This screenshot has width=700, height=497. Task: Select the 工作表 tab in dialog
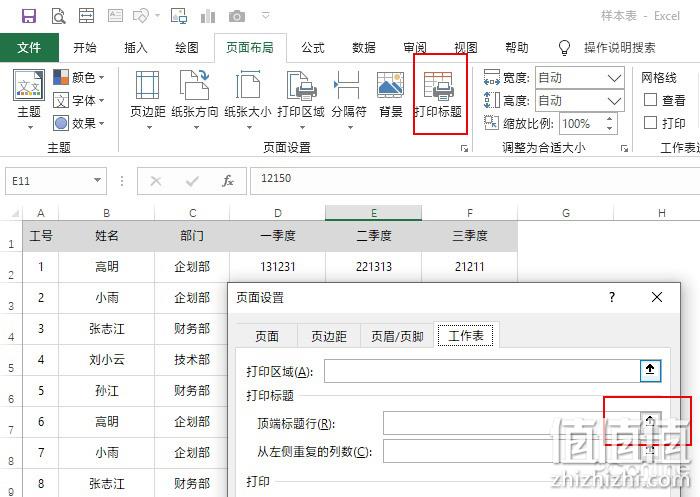466,335
